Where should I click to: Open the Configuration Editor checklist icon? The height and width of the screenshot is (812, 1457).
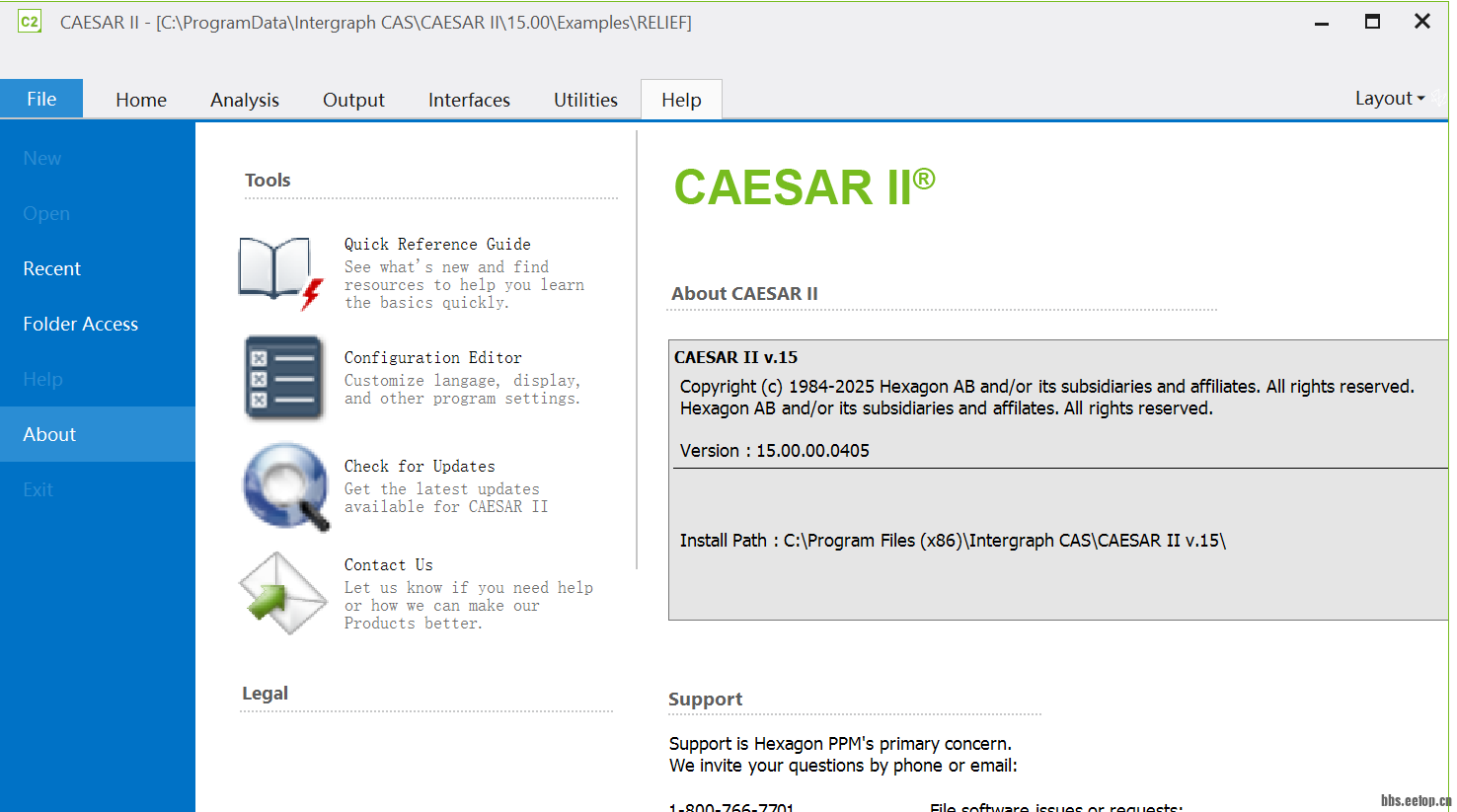point(284,378)
